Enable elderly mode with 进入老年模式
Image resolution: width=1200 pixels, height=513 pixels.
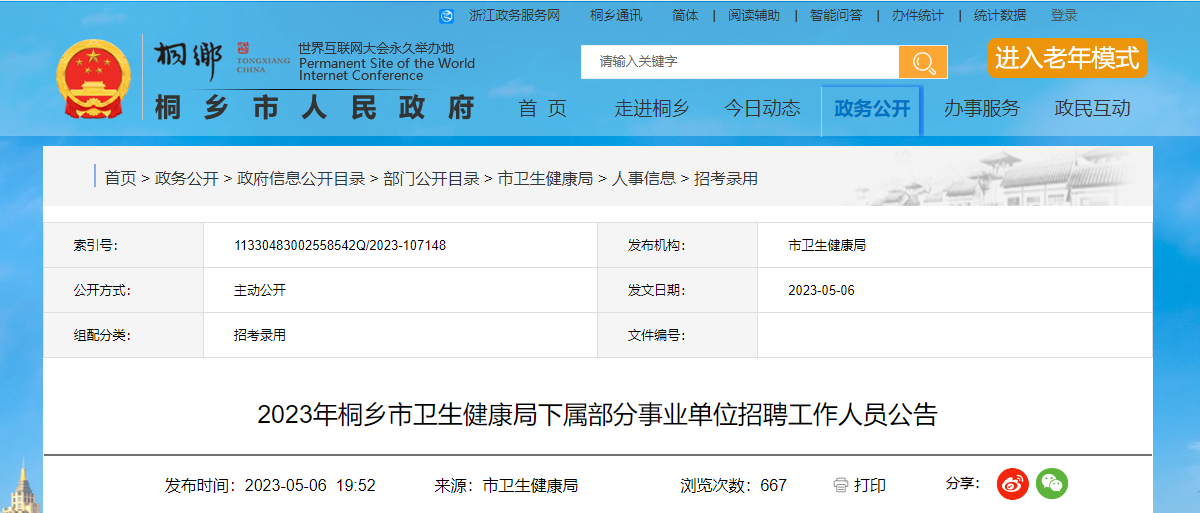1066,58
